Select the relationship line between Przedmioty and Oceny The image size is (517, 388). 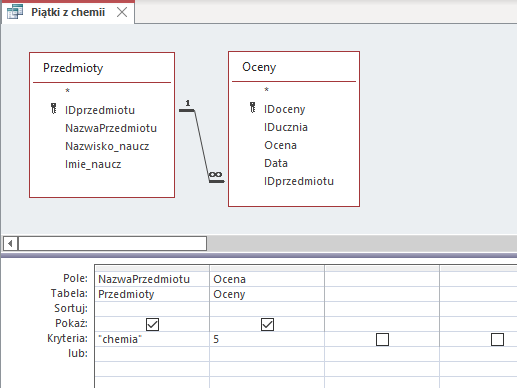click(x=202, y=146)
